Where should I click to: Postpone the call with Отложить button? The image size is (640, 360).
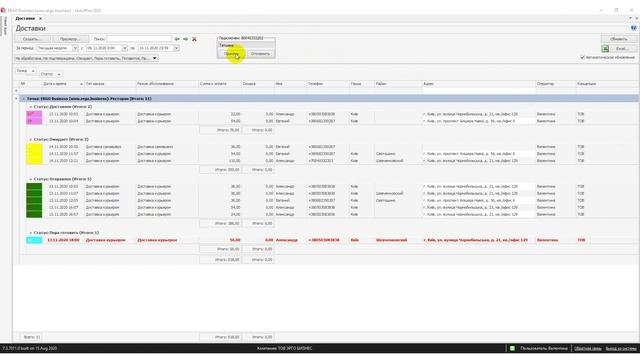click(260, 54)
